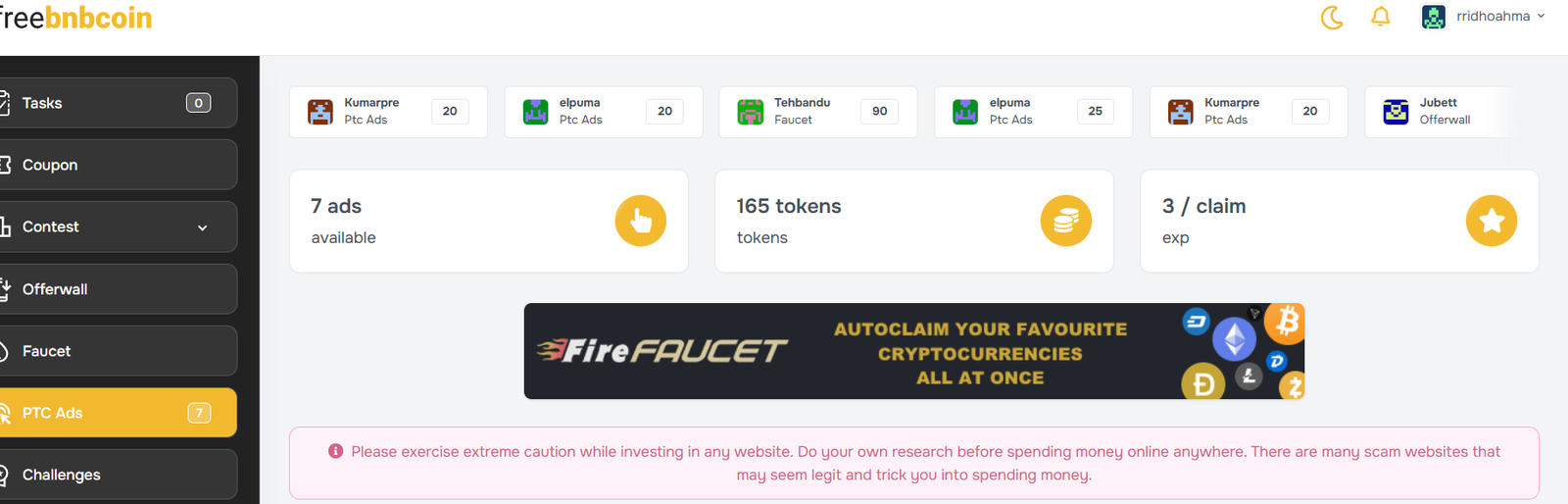
Task: Click the star exp claim icon
Action: click(x=1492, y=221)
